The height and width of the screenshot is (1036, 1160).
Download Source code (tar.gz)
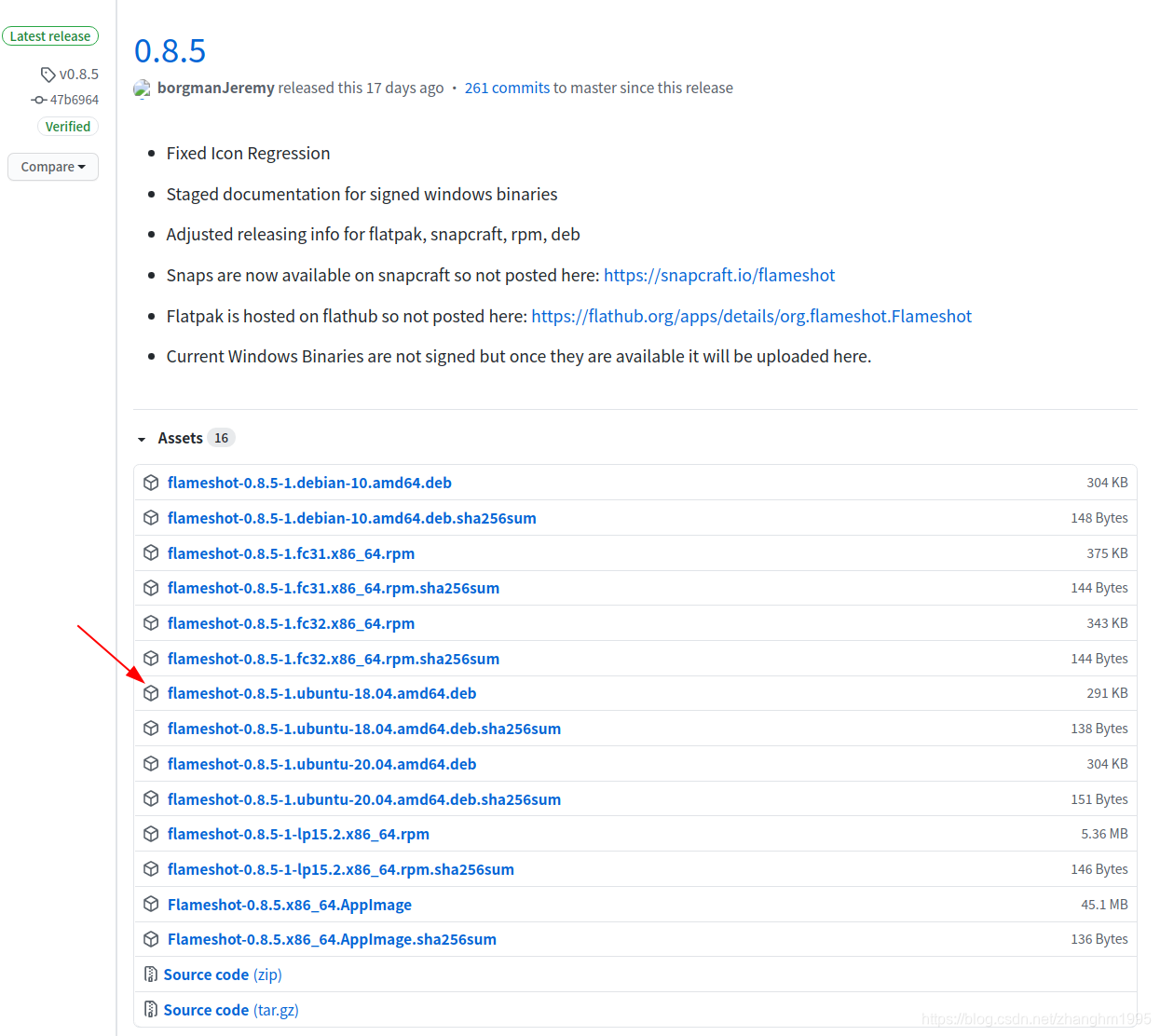coord(231,1010)
